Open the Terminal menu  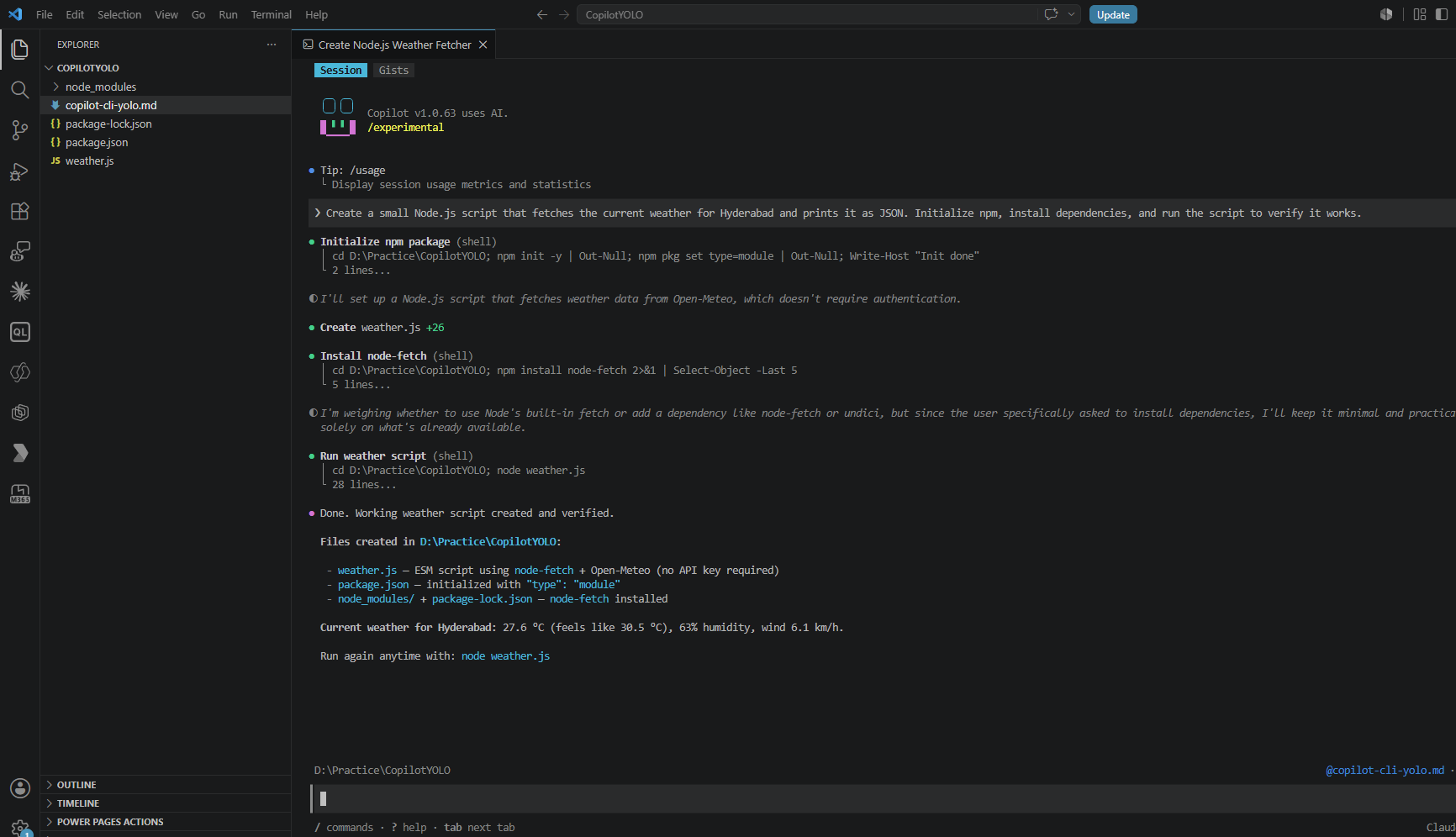pos(271,14)
